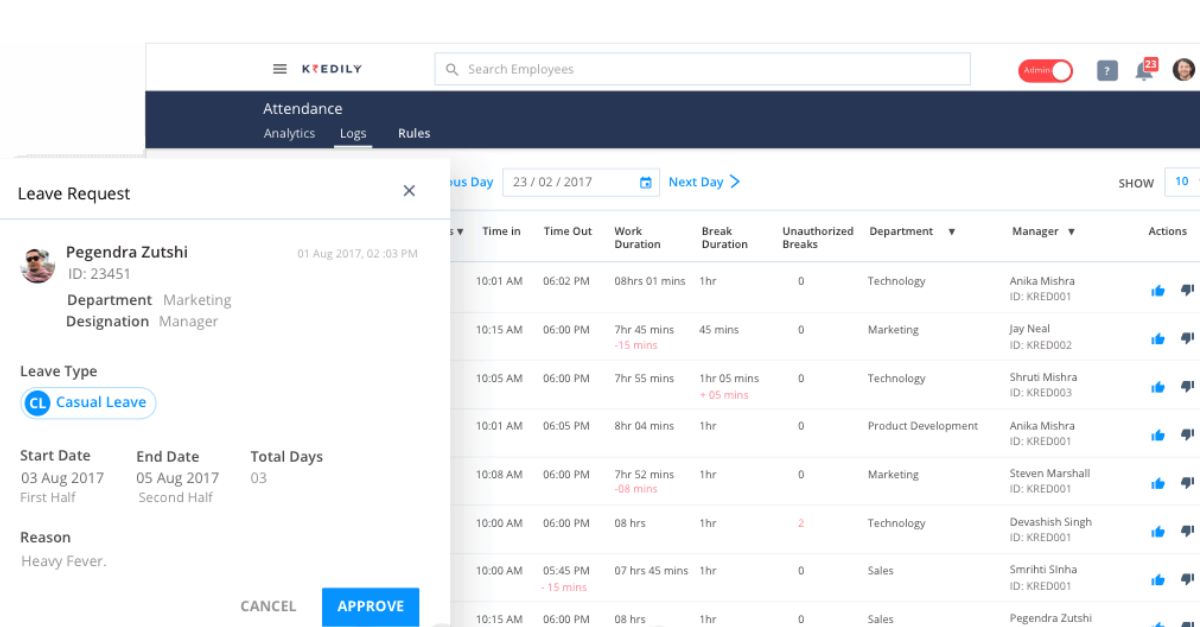Switch to the Analytics tab
The width and height of the screenshot is (1200, 627).
pyautogui.click(x=289, y=133)
